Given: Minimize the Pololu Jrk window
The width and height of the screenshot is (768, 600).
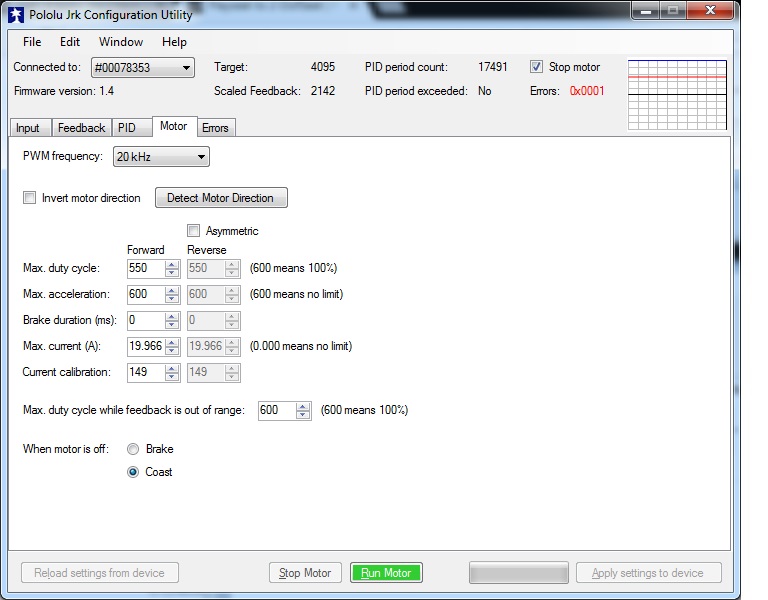Looking at the screenshot, I should point(646,11).
